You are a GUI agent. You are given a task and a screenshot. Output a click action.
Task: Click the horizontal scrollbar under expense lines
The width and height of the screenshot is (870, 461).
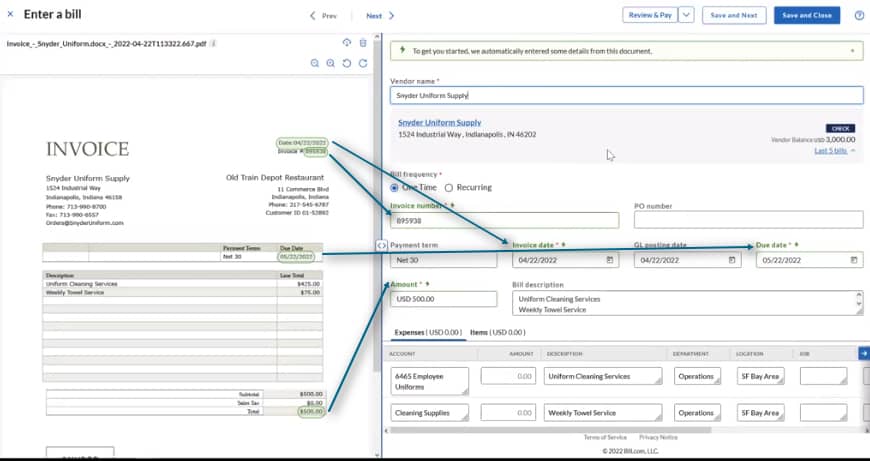click(550, 429)
